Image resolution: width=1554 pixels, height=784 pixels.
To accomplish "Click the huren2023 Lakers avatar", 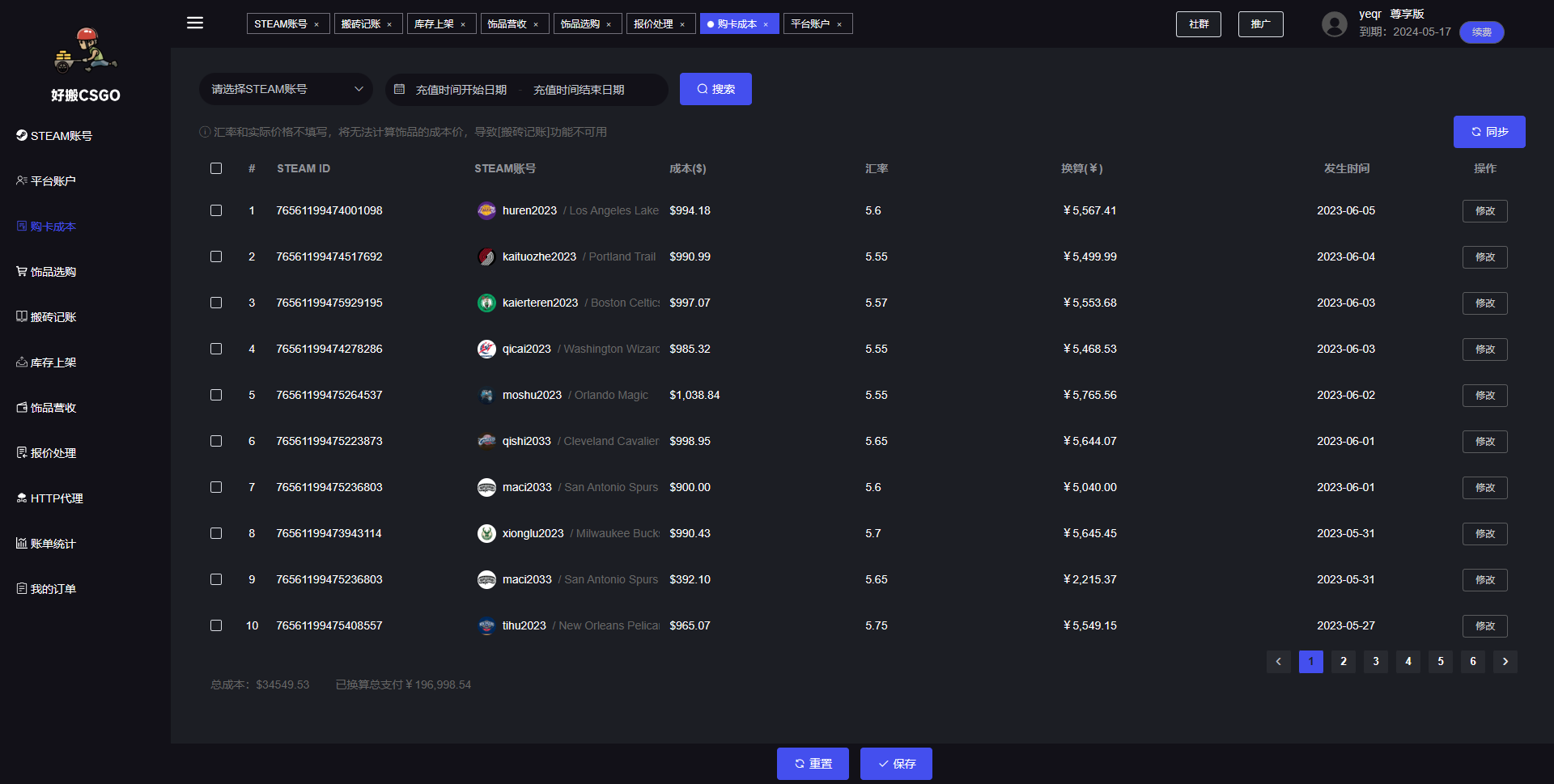I will (486, 210).
